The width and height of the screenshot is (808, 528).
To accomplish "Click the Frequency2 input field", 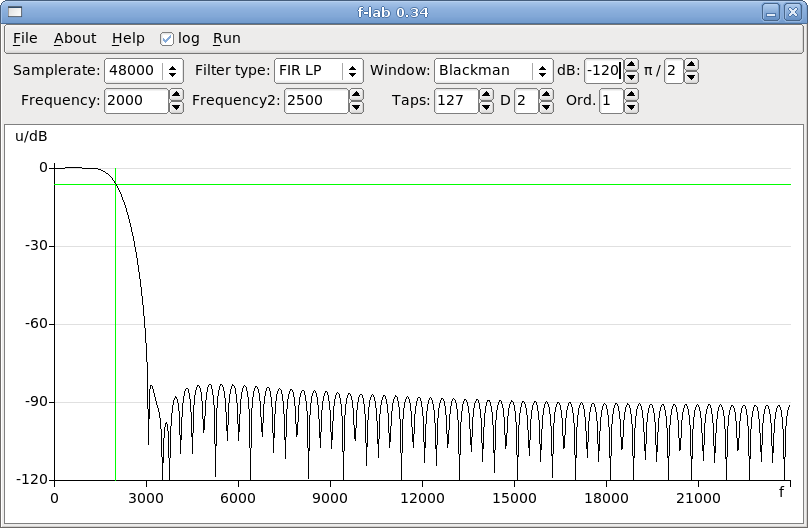I will click(316, 100).
